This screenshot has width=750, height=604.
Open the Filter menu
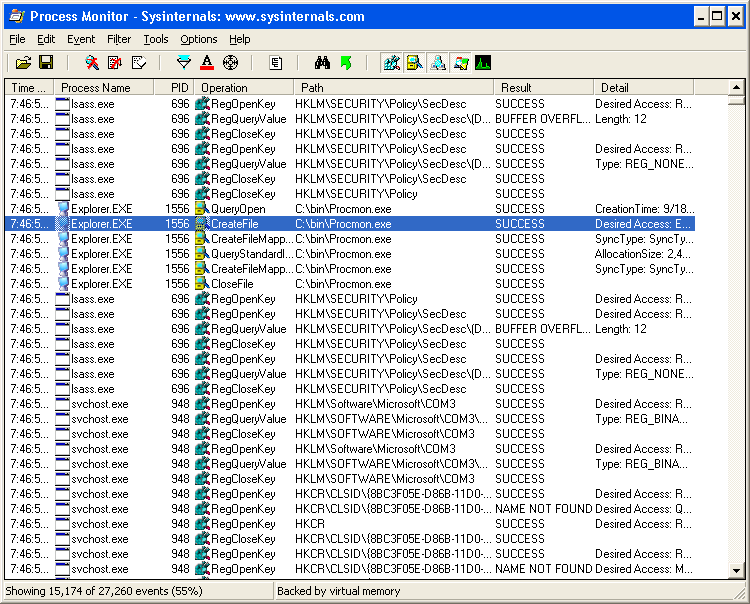119,39
